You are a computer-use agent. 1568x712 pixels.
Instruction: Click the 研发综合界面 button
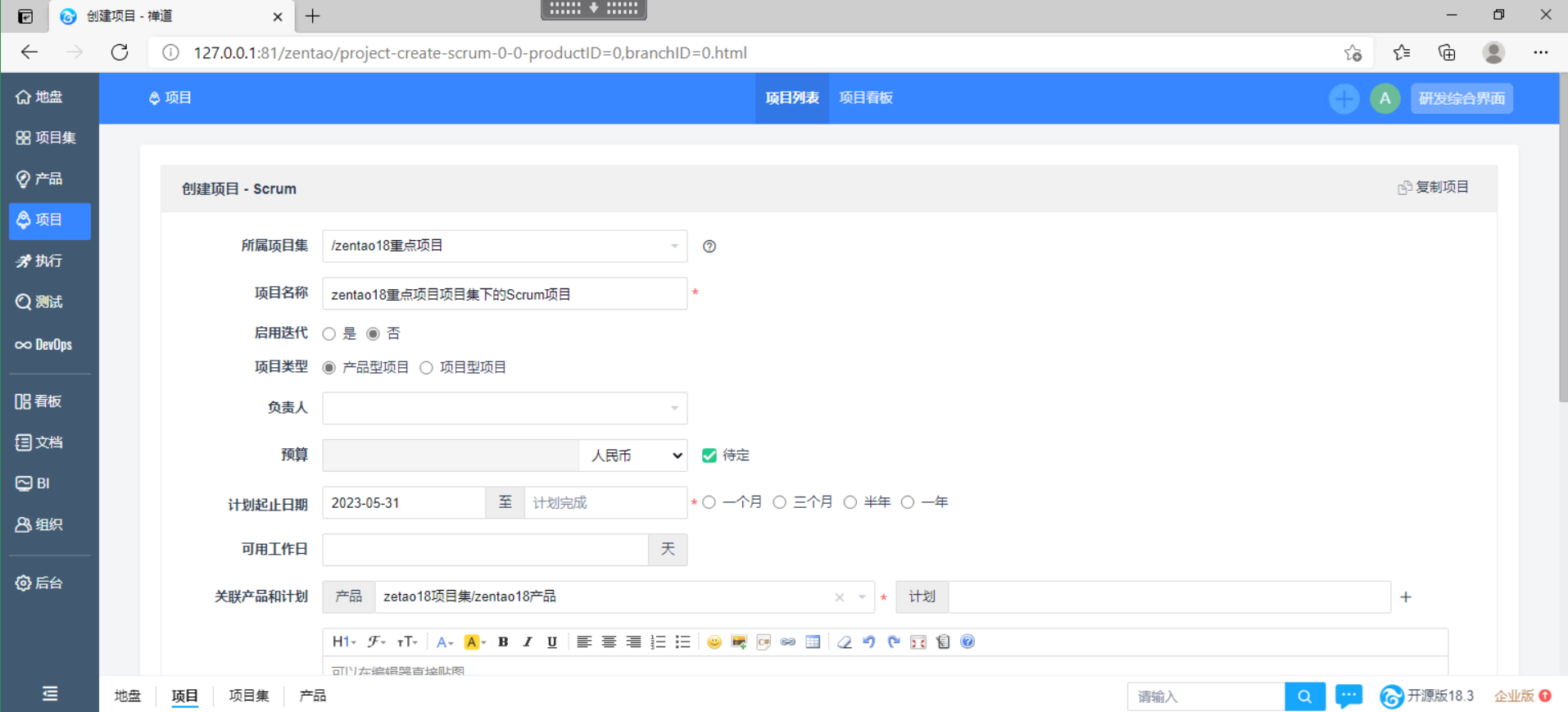(1462, 98)
